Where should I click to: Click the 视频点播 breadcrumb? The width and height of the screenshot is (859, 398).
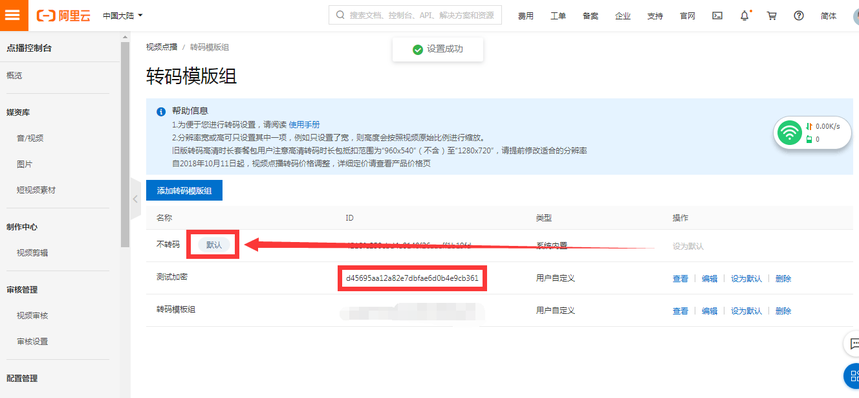[x=162, y=47]
